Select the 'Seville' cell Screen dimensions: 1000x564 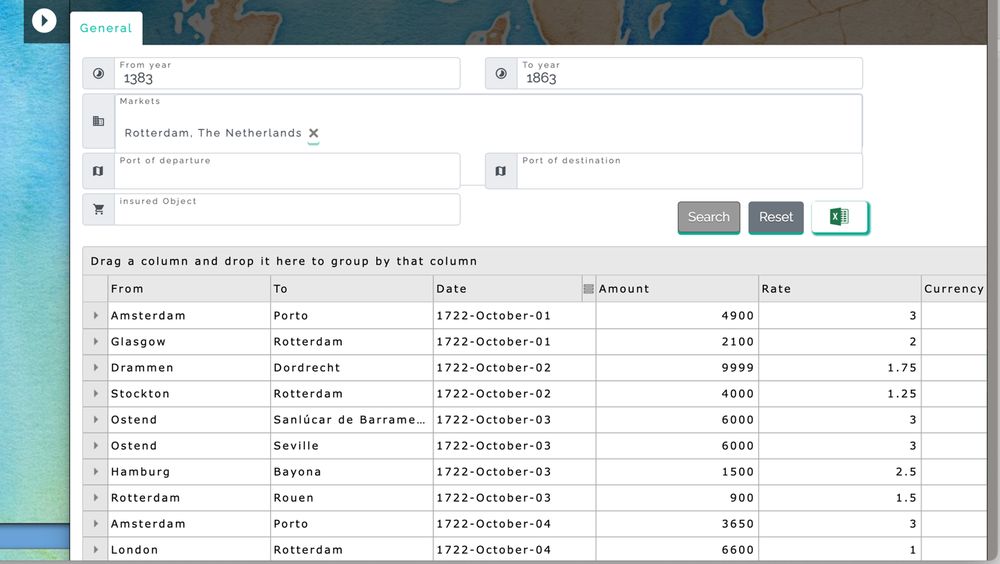coord(352,445)
